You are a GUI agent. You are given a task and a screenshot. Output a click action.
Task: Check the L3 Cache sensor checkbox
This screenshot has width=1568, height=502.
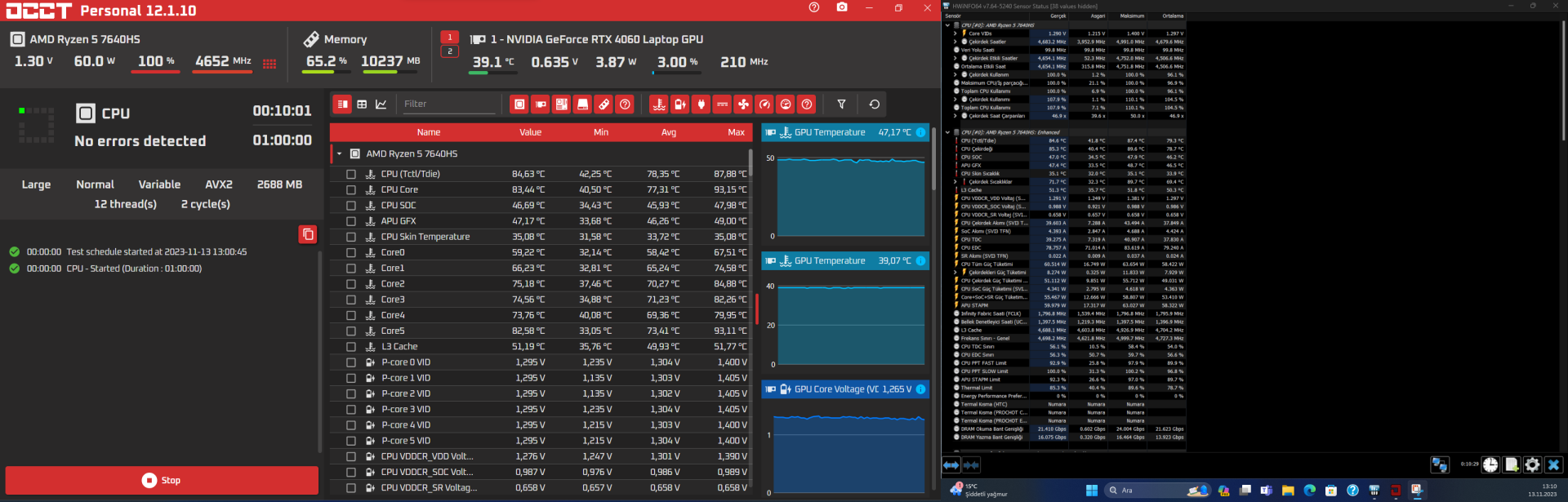[x=351, y=346]
